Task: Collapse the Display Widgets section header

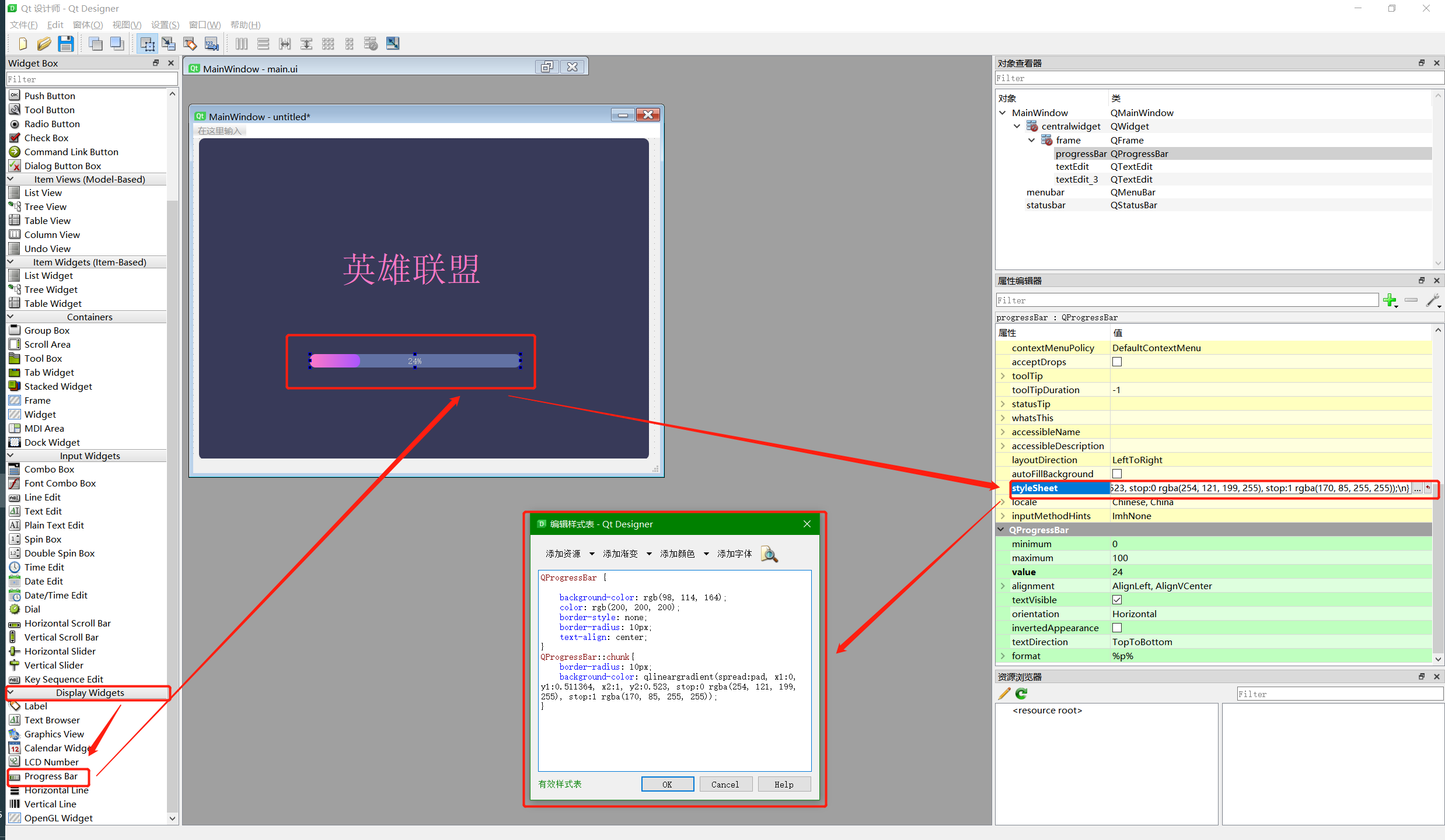Action: coord(90,693)
